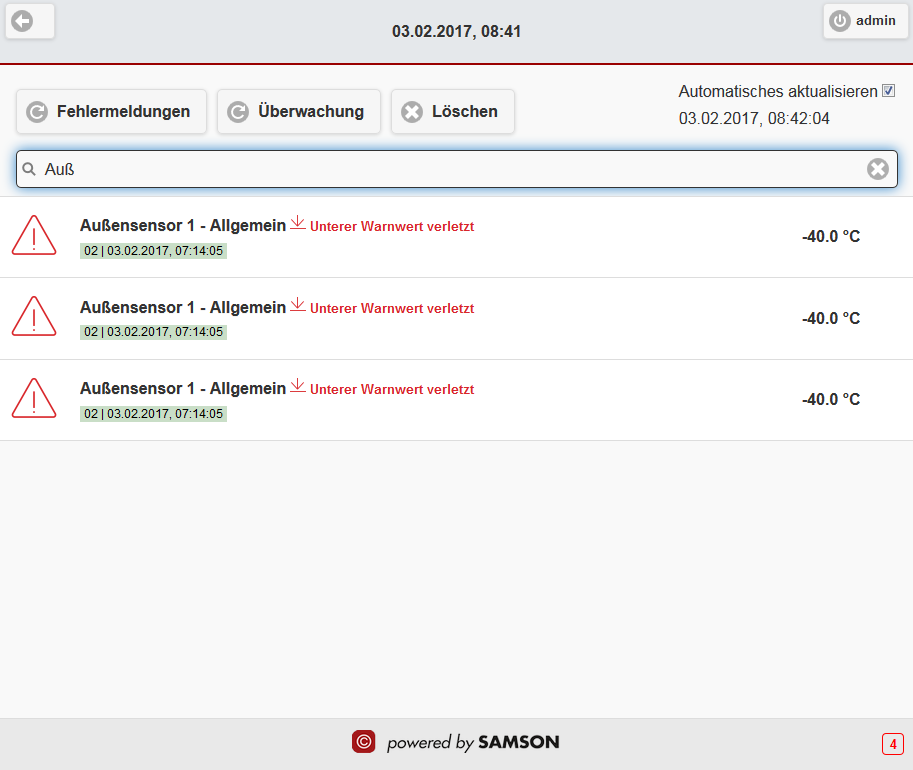913x770 pixels.
Task: Click the red alarm counter badge 4
Action: coord(892,744)
